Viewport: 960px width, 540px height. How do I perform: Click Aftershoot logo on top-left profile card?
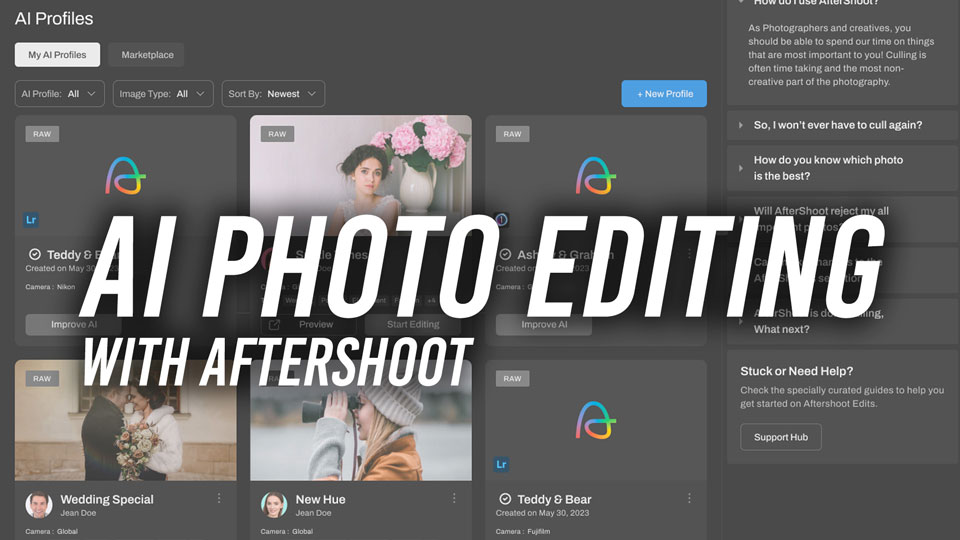pyautogui.click(x=126, y=176)
